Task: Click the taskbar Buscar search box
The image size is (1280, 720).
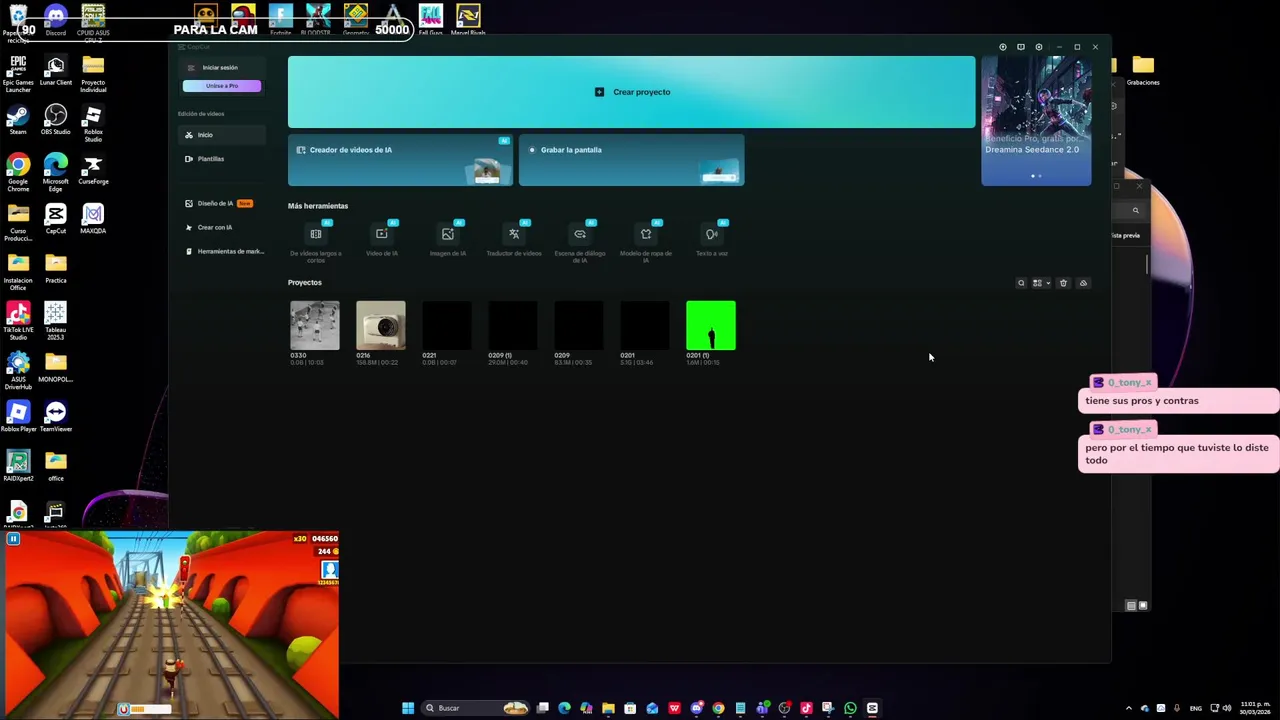Action: [475, 708]
